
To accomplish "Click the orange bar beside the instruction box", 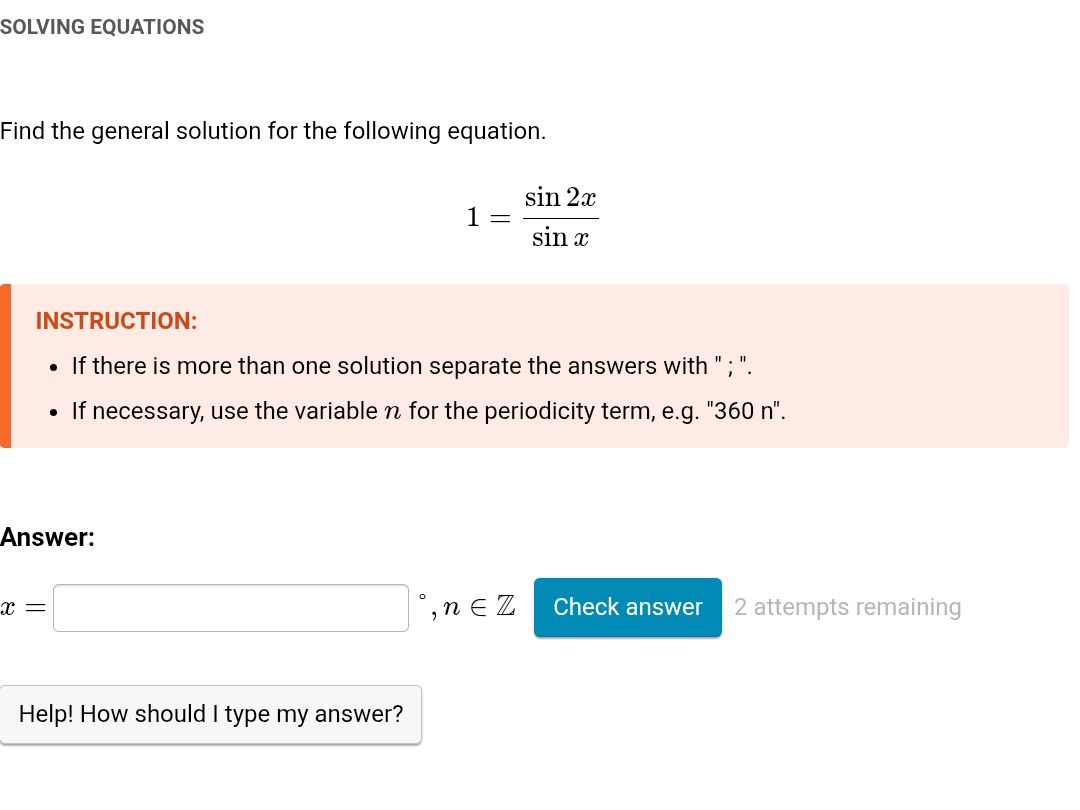I will [7, 365].
